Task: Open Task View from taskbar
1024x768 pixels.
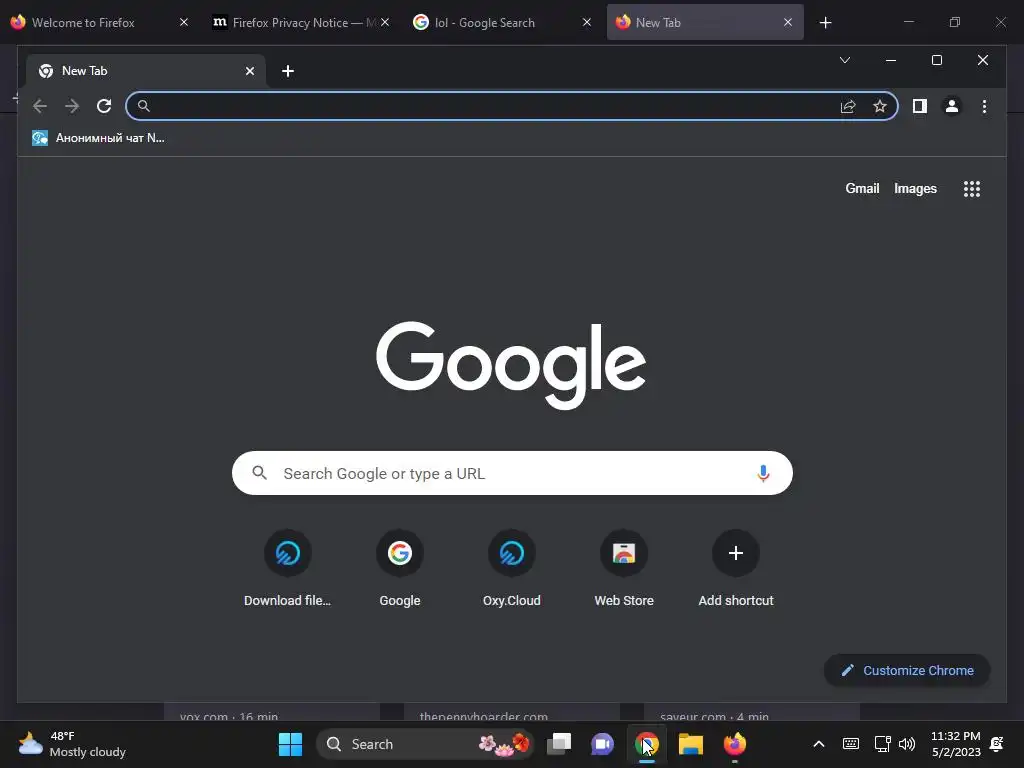Action: pos(559,744)
